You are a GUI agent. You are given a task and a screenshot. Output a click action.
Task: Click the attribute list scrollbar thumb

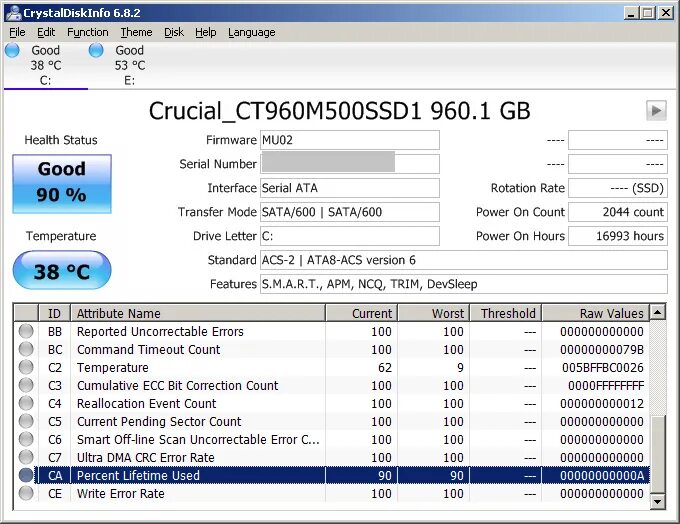pyautogui.click(x=657, y=454)
